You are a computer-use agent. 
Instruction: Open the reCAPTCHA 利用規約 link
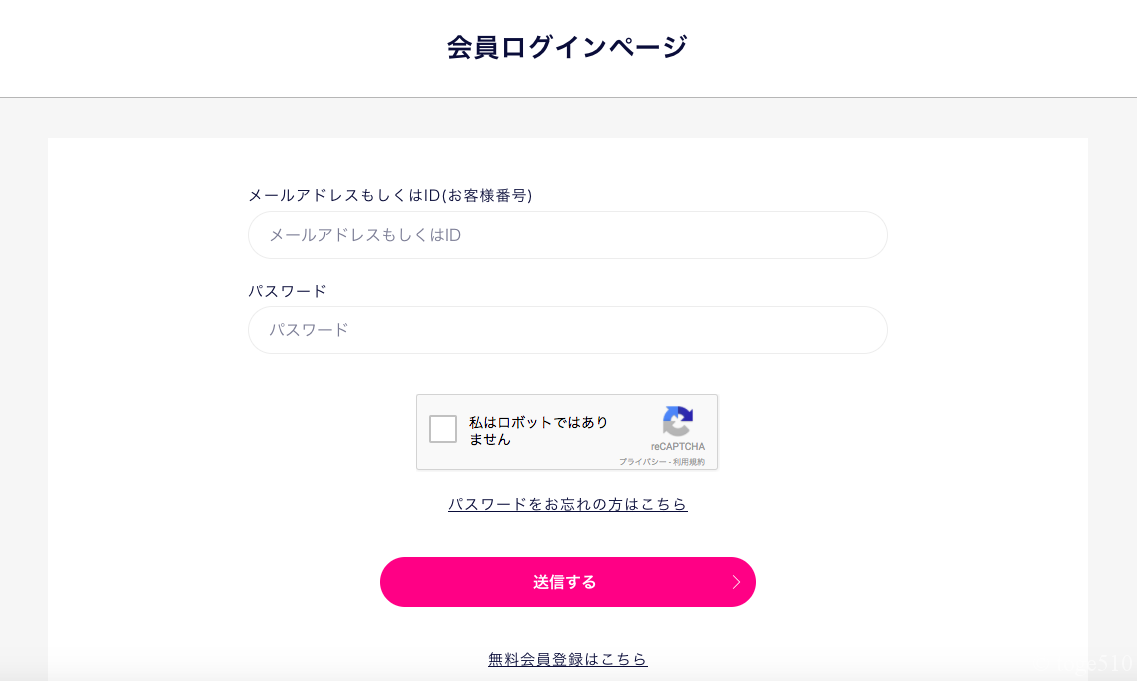coord(689,462)
